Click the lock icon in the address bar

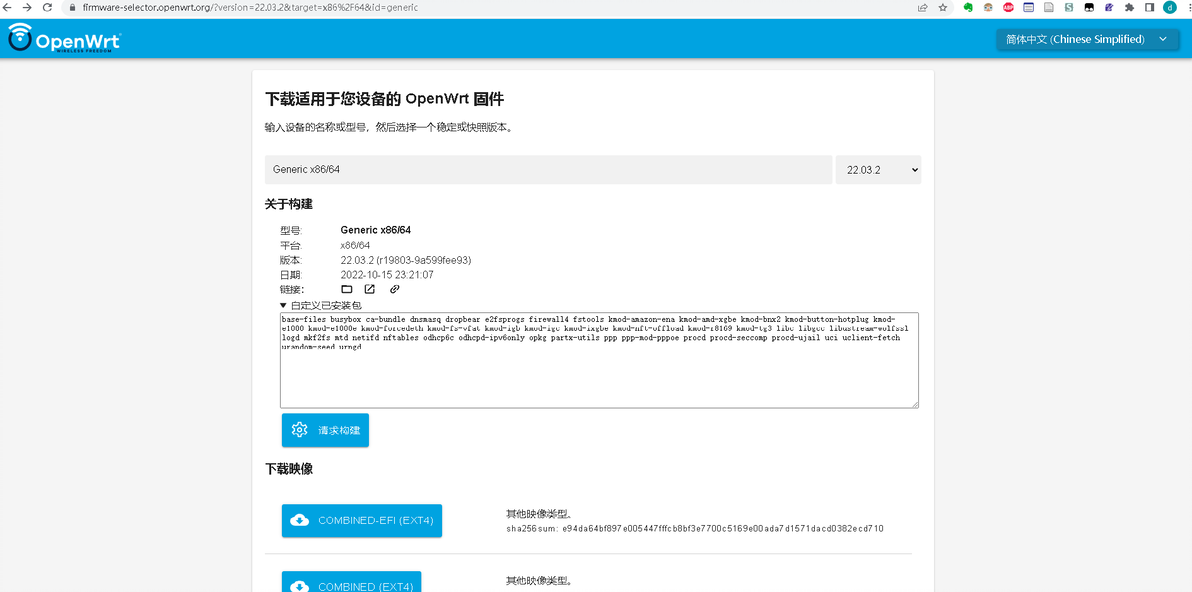point(73,8)
